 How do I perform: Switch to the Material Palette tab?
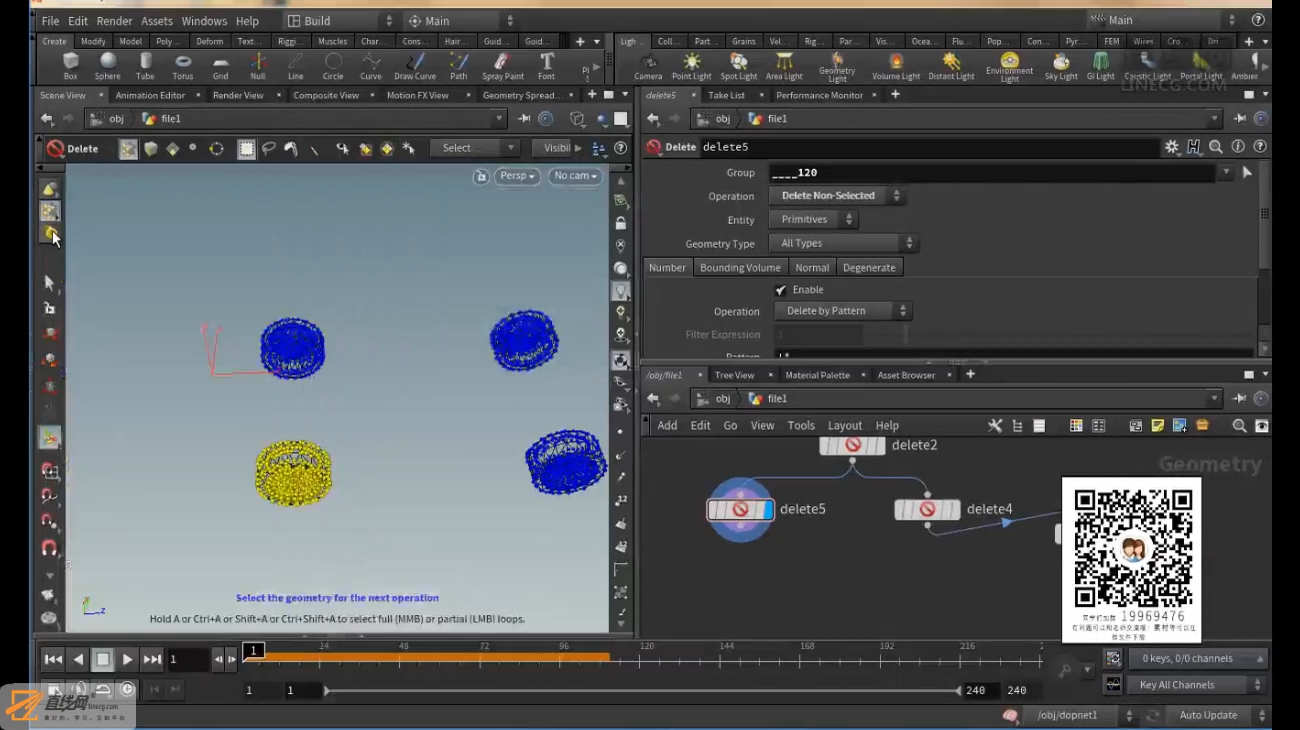pyautogui.click(x=817, y=375)
